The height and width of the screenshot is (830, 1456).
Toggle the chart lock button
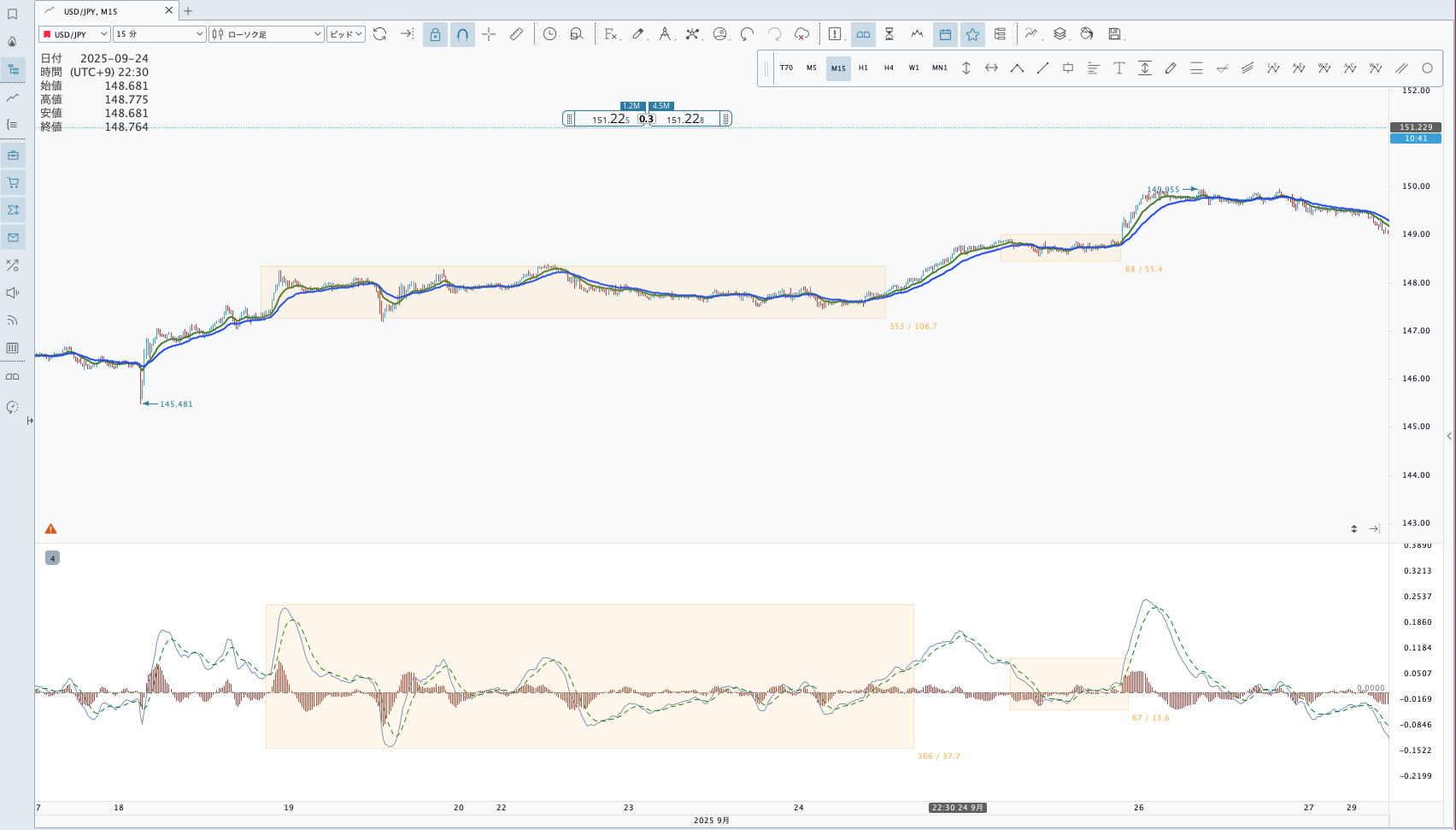pyautogui.click(x=435, y=34)
